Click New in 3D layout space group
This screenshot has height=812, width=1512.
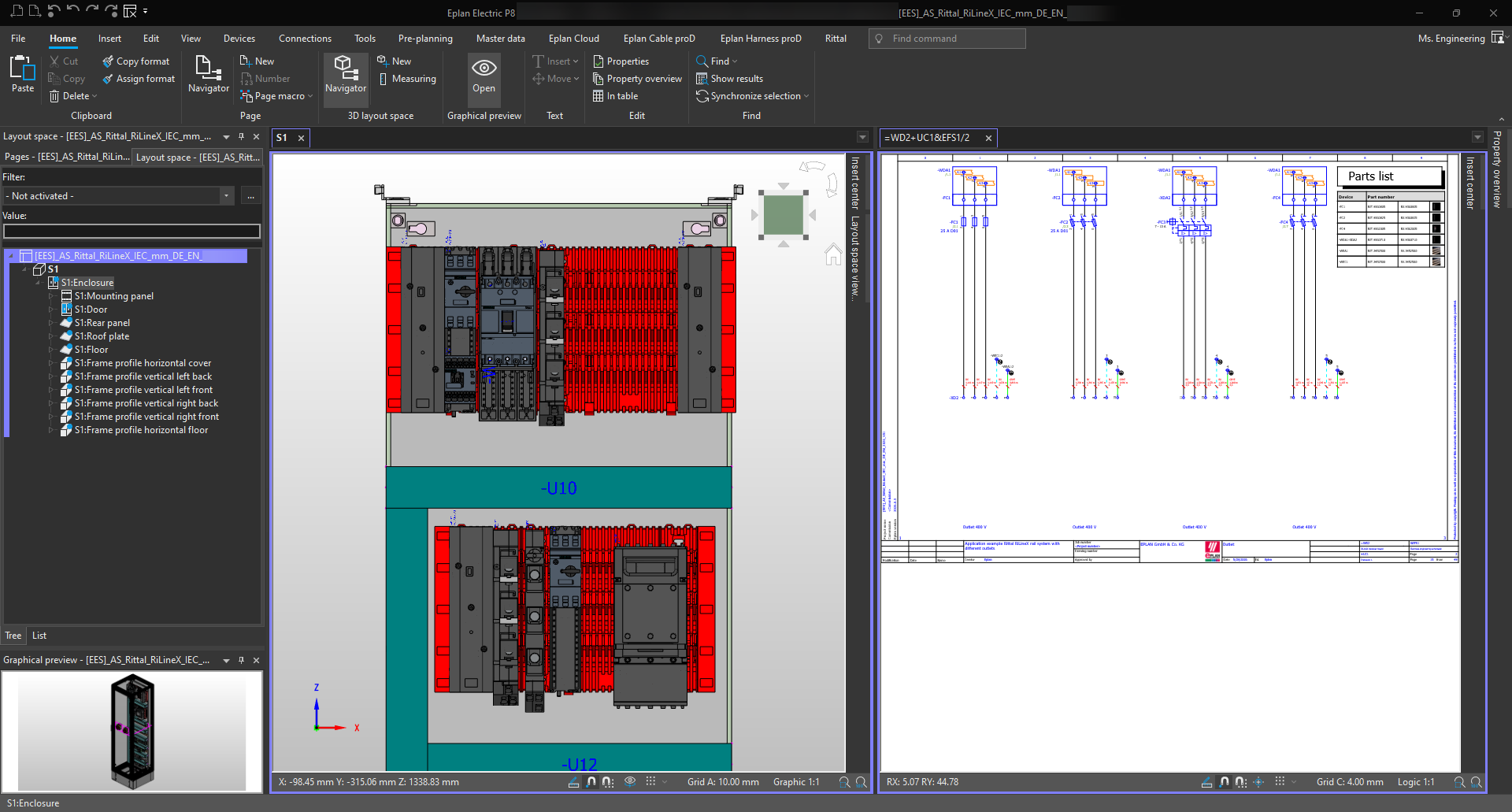pyautogui.click(x=394, y=61)
